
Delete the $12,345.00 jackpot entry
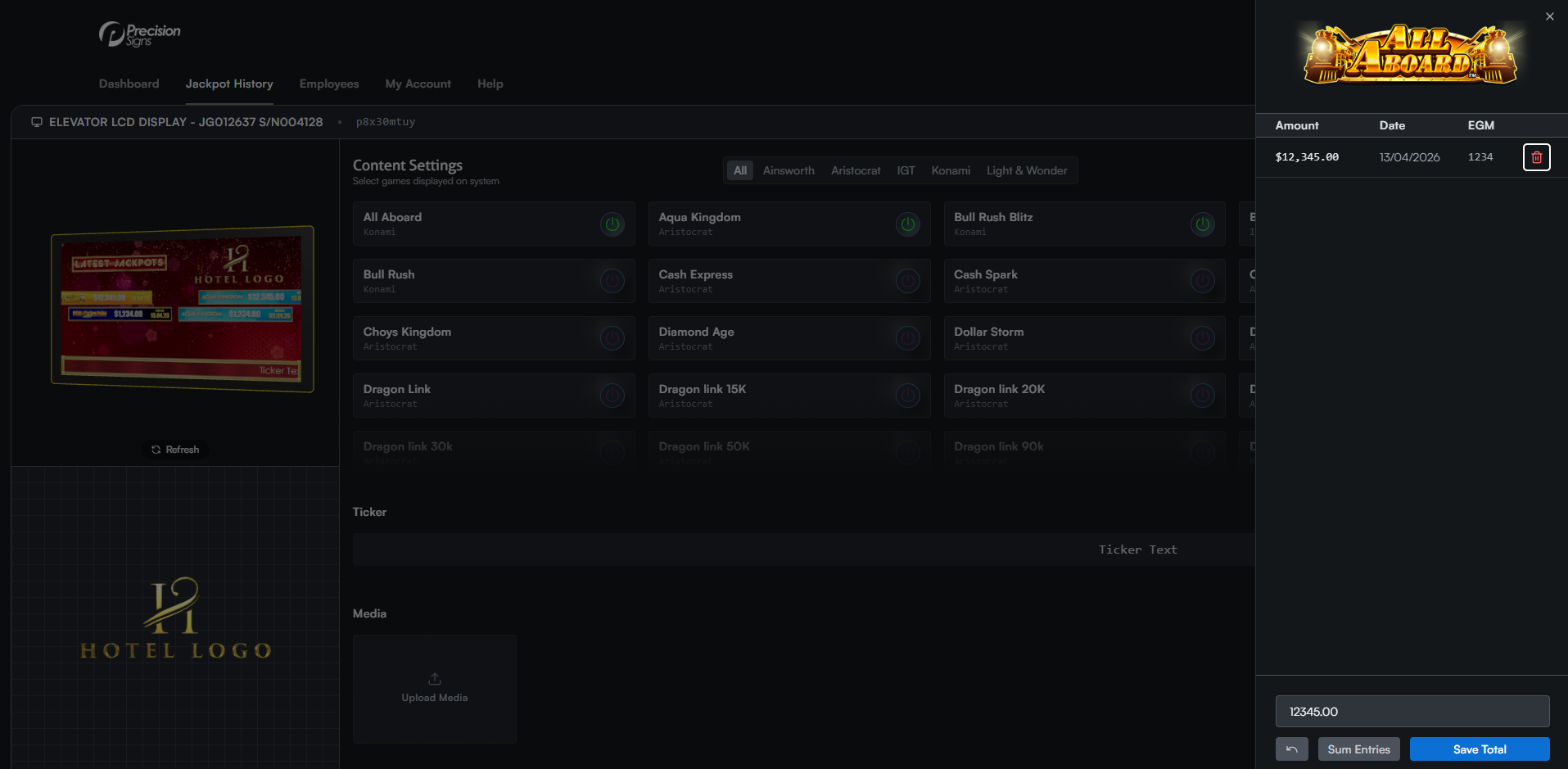(x=1536, y=157)
